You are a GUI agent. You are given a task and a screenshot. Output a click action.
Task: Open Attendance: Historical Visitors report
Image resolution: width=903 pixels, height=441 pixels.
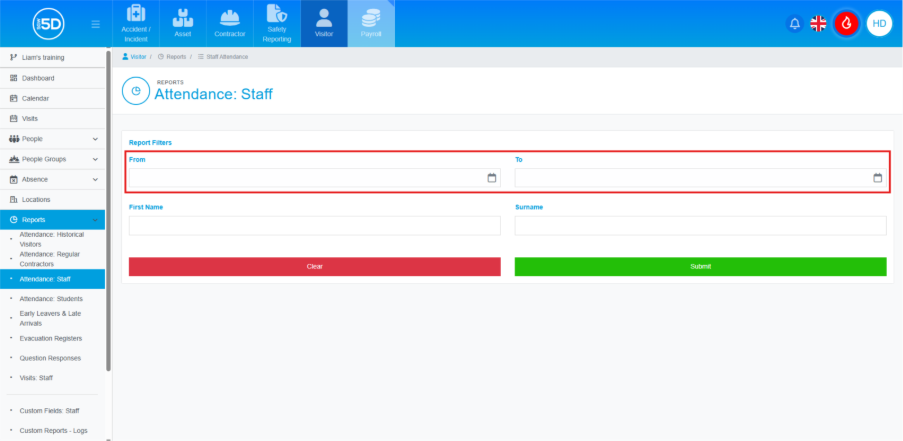coord(51,239)
